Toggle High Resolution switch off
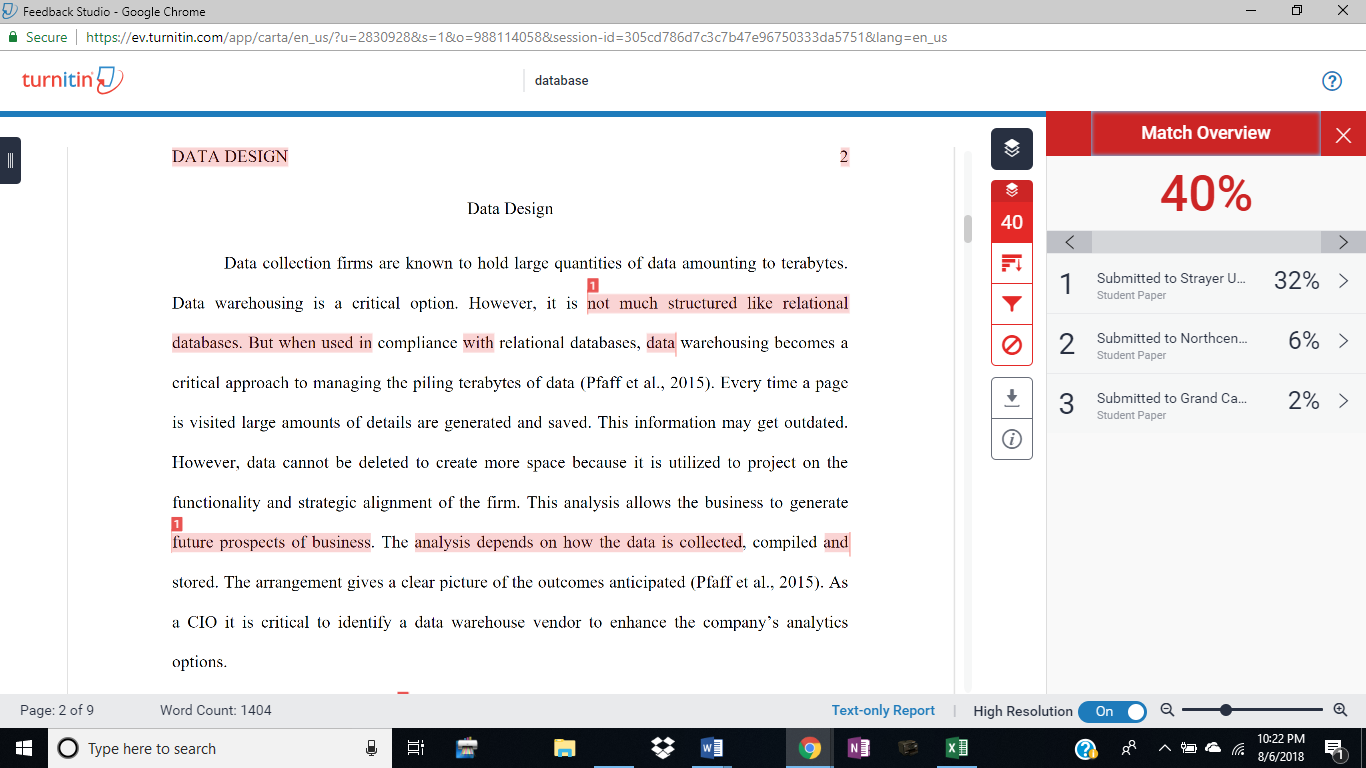The image size is (1366, 768). (1113, 711)
